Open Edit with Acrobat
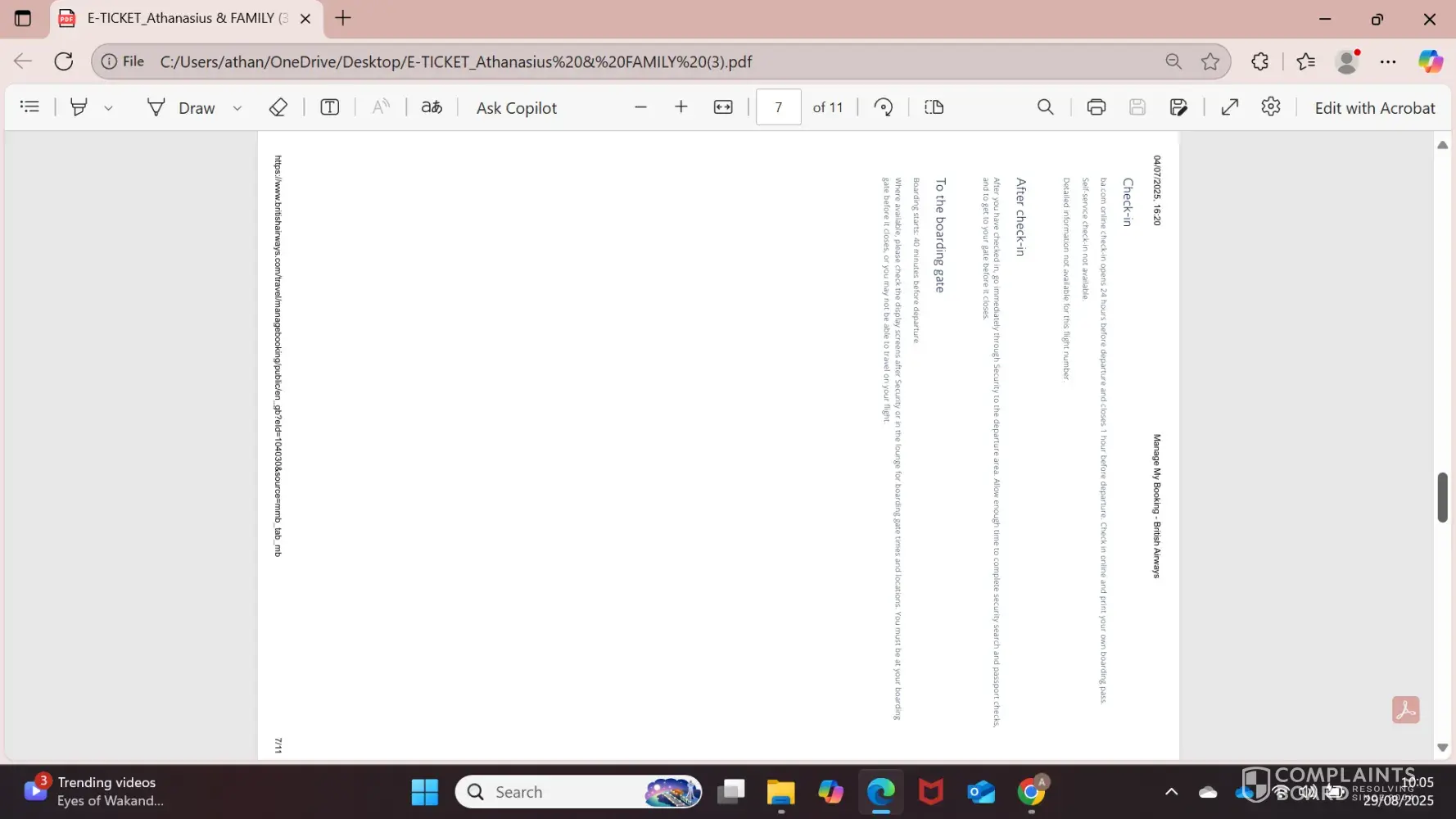1456x819 pixels. (x=1374, y=107)
